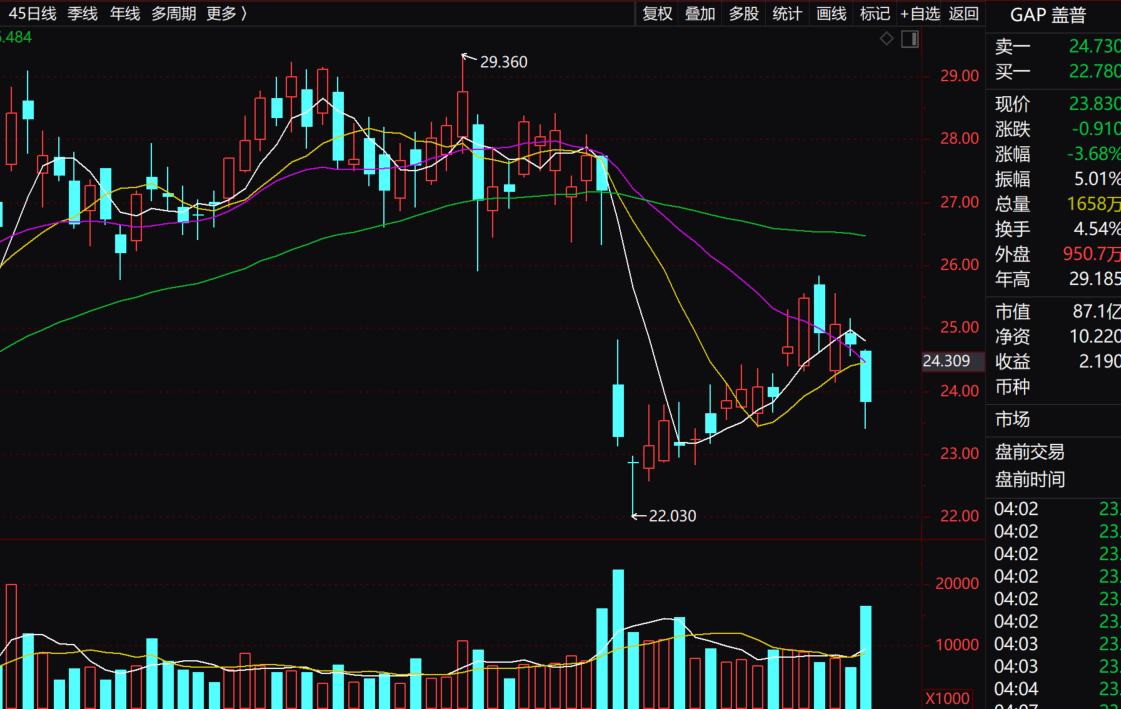
Task: Open the 多周期 multi-period view
Action: 174,13
